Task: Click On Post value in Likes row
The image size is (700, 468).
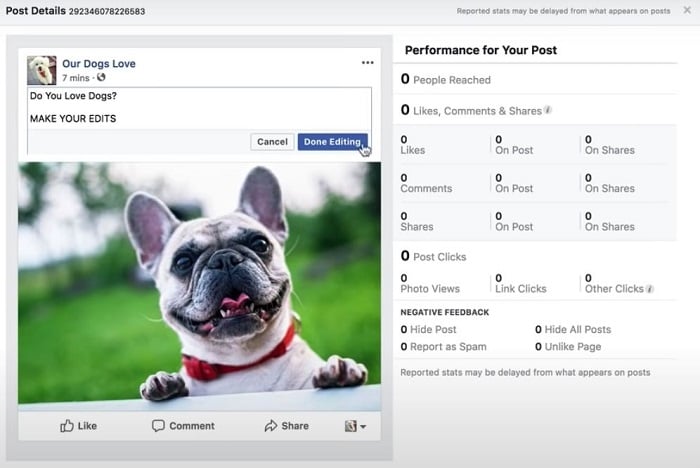Action: tap(514, 145)
